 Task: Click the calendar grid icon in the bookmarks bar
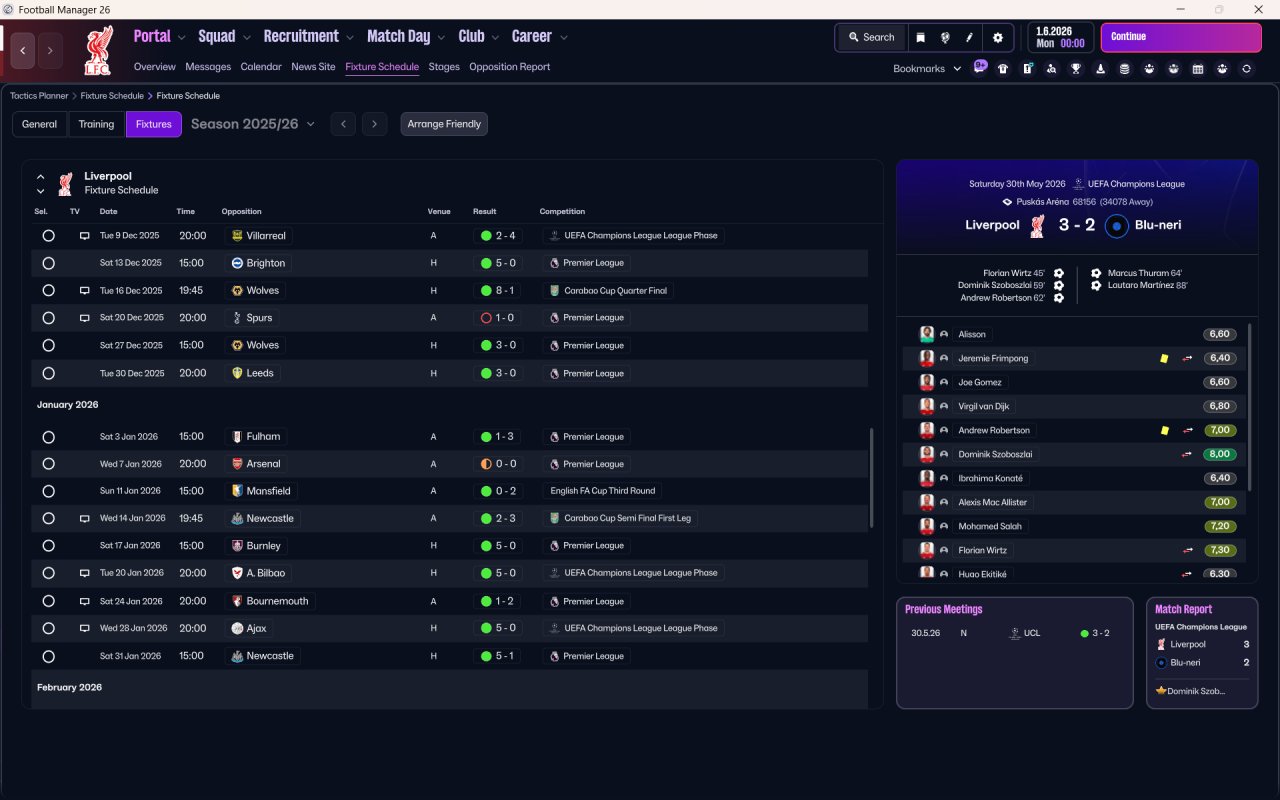tap(1198, 69)
